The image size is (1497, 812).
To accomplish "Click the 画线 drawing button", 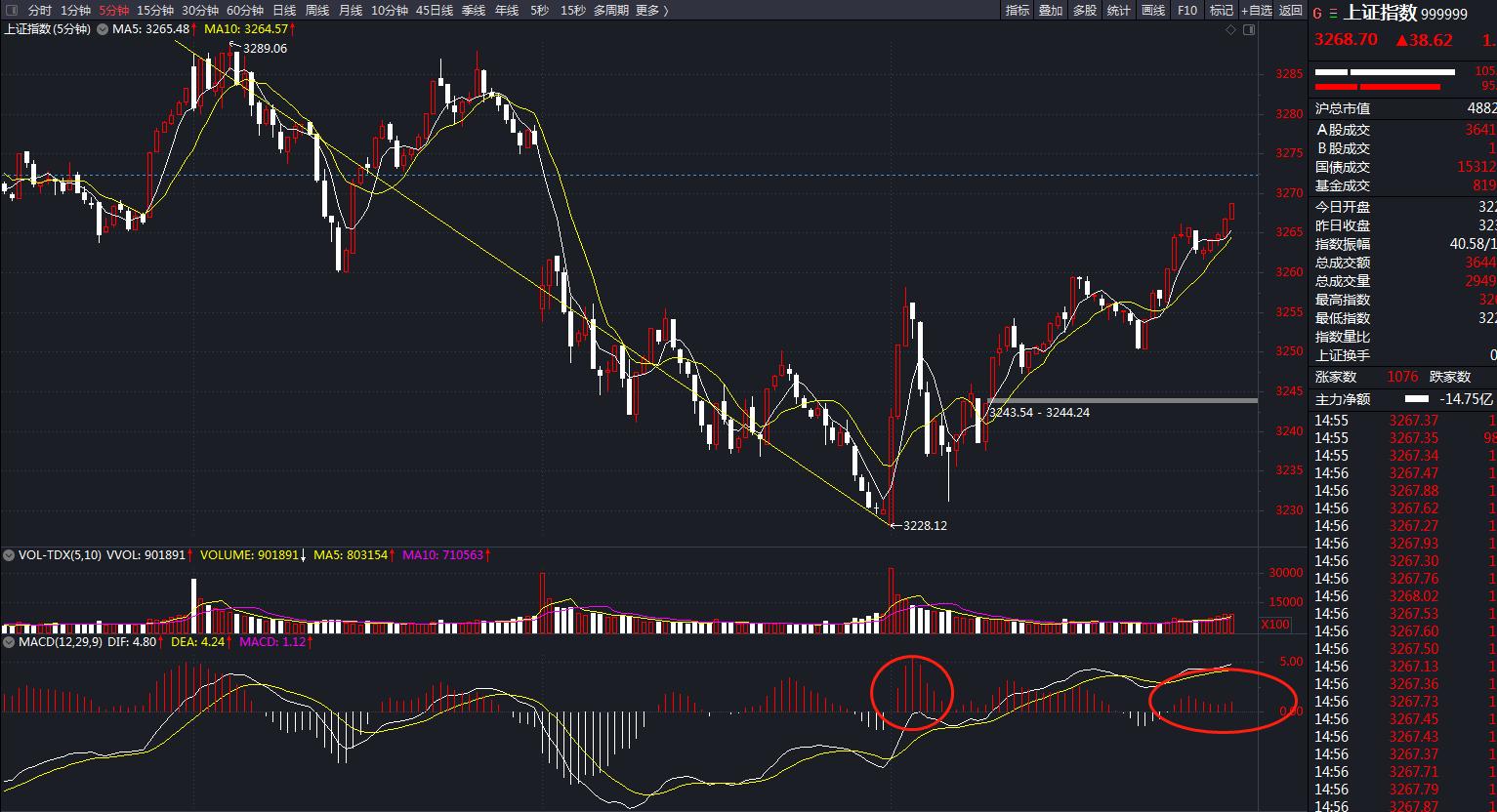I will [1153, 11].
